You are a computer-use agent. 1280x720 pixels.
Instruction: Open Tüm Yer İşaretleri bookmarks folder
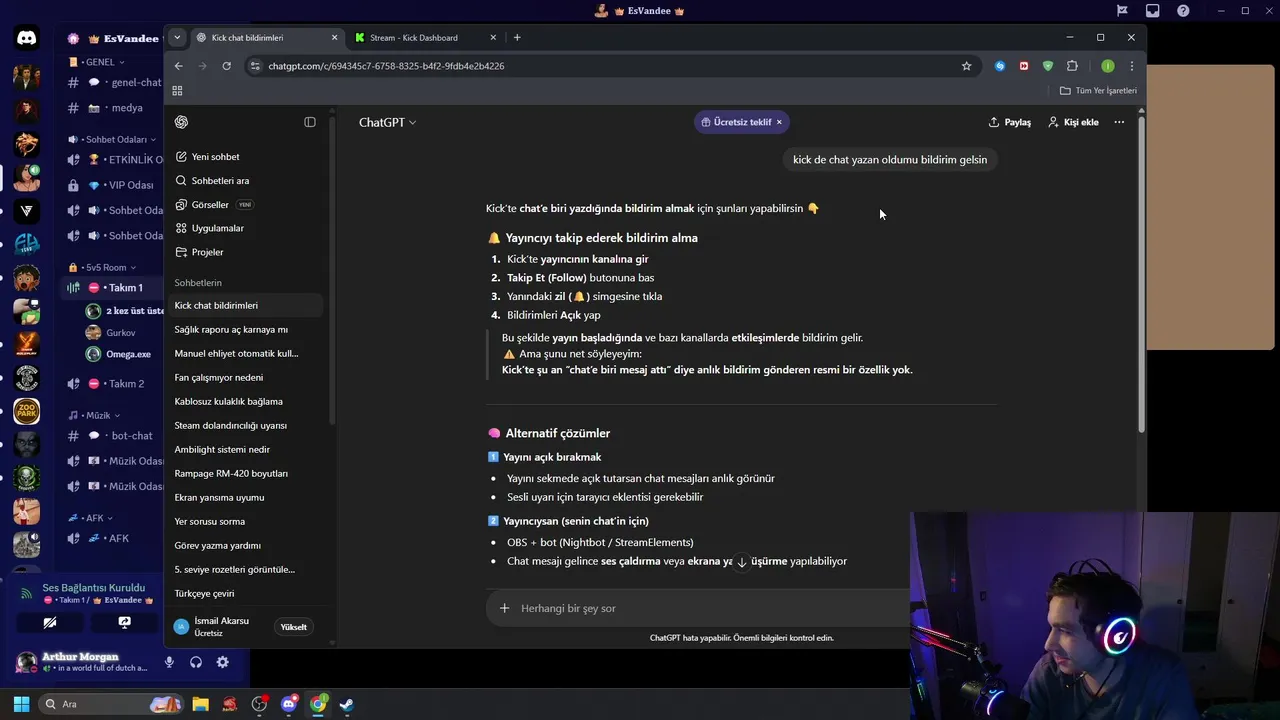[x=1098, y=90]
